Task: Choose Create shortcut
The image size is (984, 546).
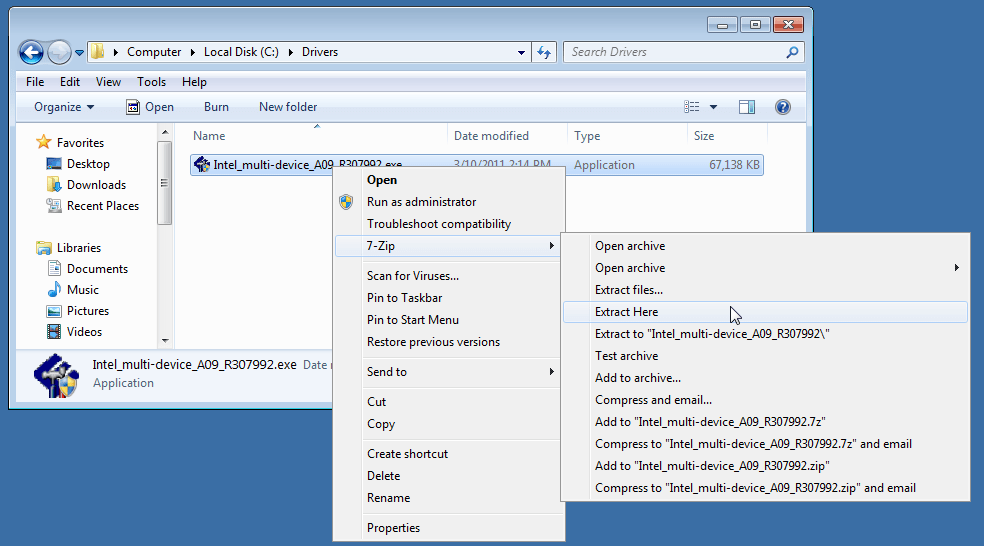Action: (449, 454)
